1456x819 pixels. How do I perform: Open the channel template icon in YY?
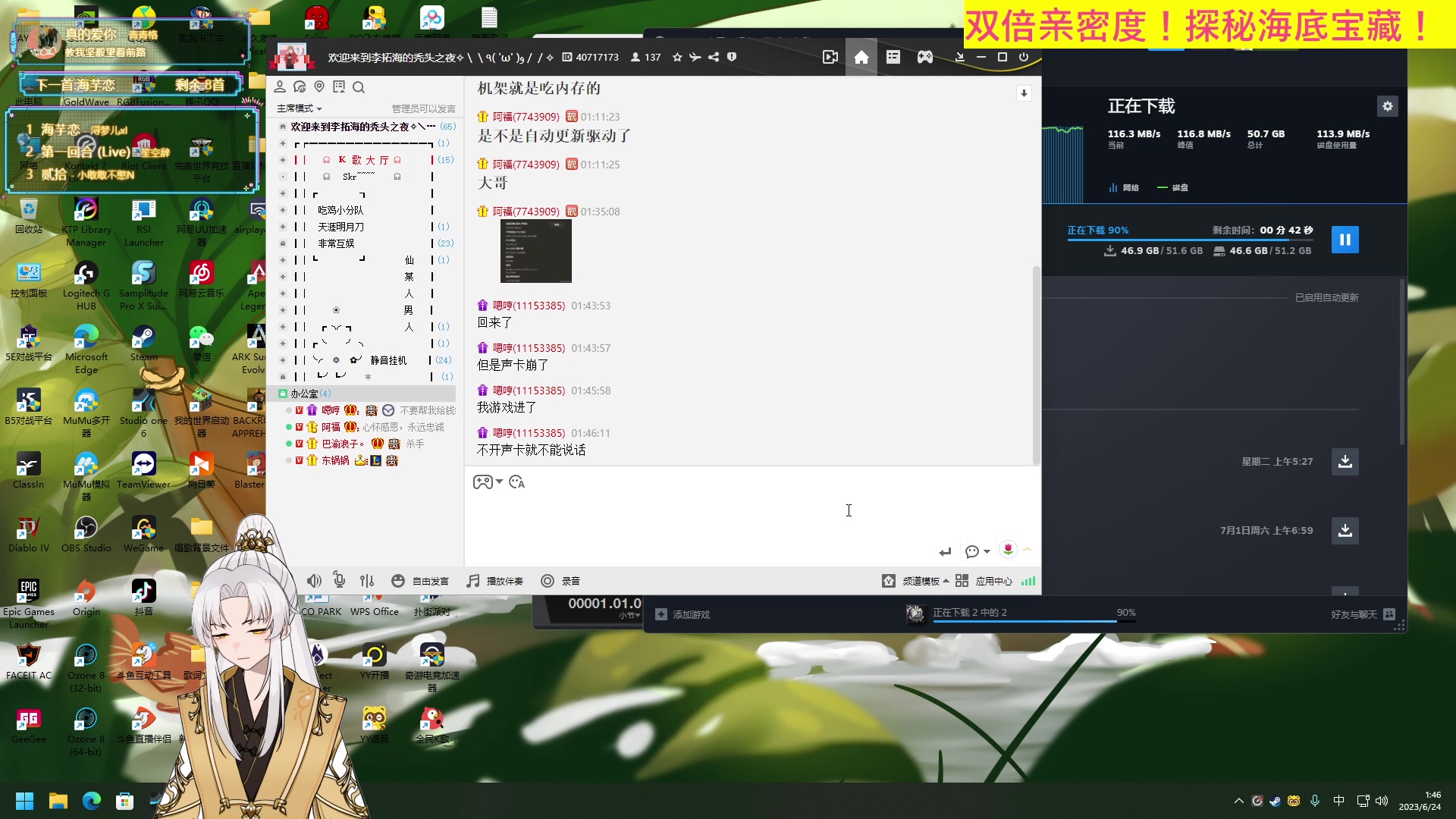click(889, 581)
